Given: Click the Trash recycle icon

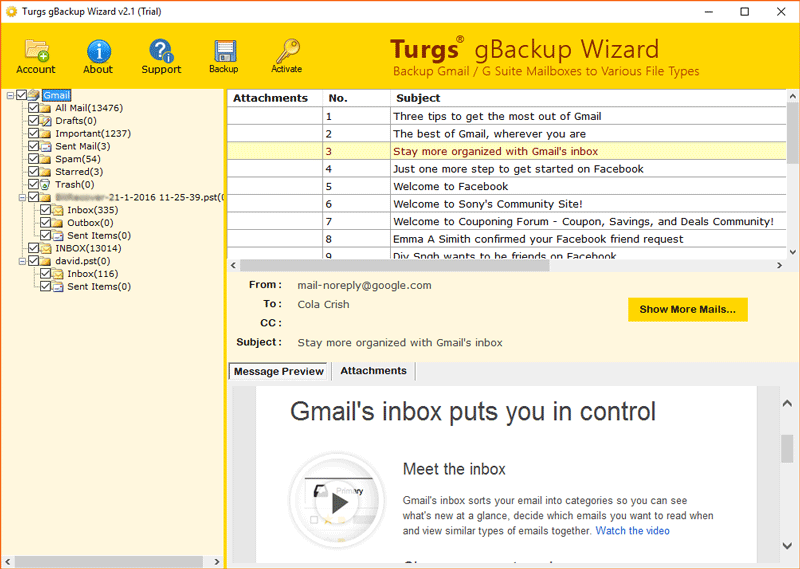Looking at the screenshot, I should (x=45, y=185).
